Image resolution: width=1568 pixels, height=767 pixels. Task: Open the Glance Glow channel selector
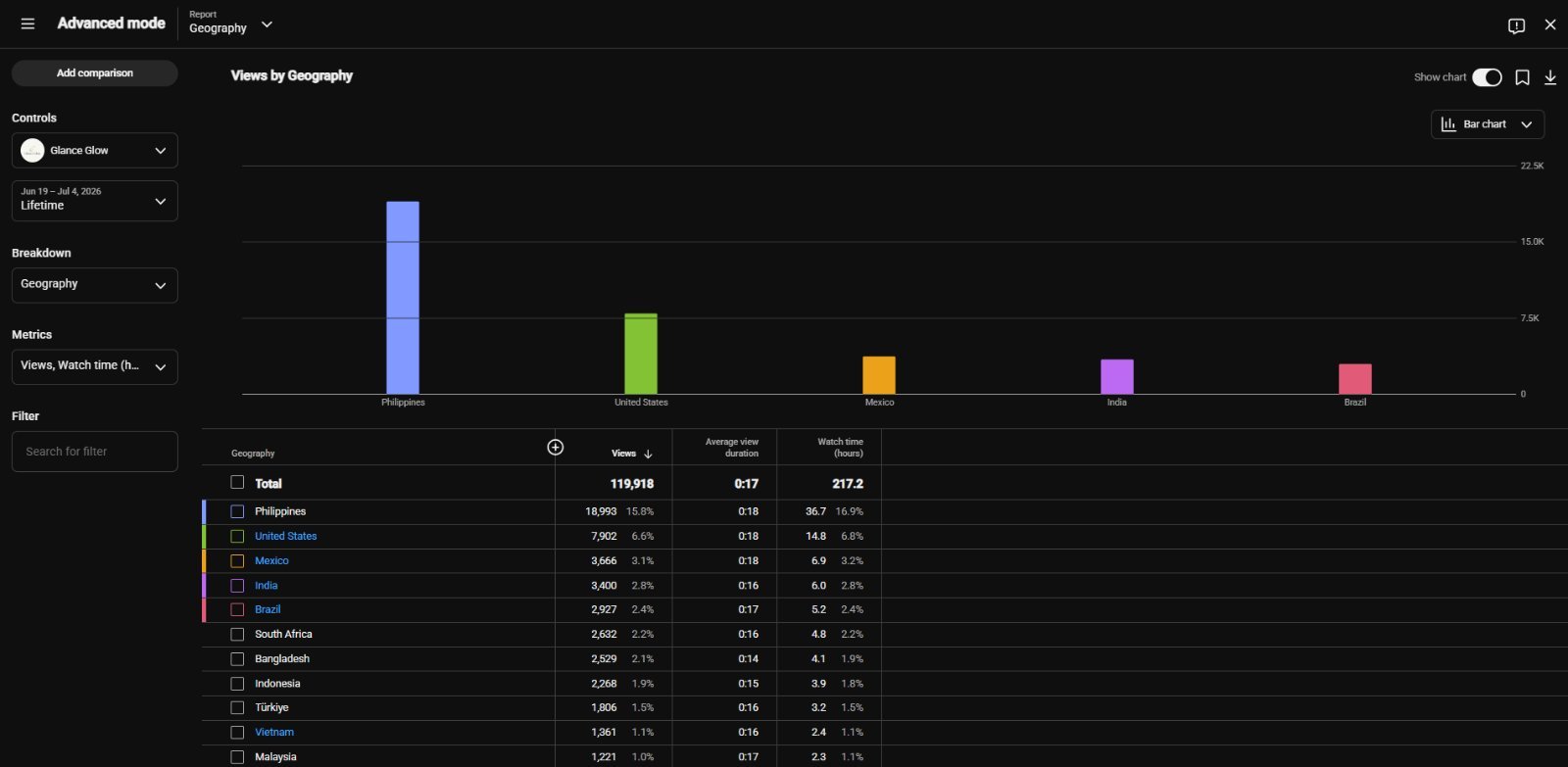coord(95,150)
